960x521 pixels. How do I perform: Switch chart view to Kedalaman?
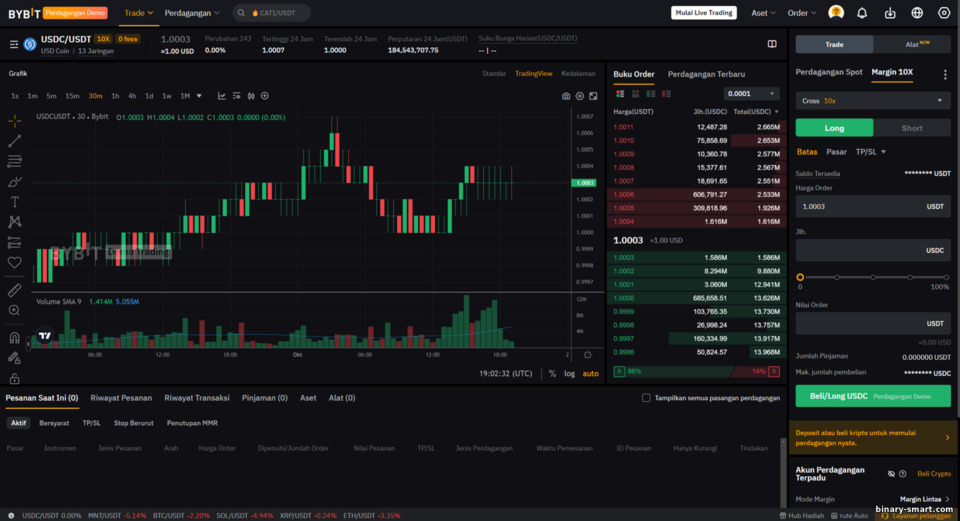click(x=578, y=73)
